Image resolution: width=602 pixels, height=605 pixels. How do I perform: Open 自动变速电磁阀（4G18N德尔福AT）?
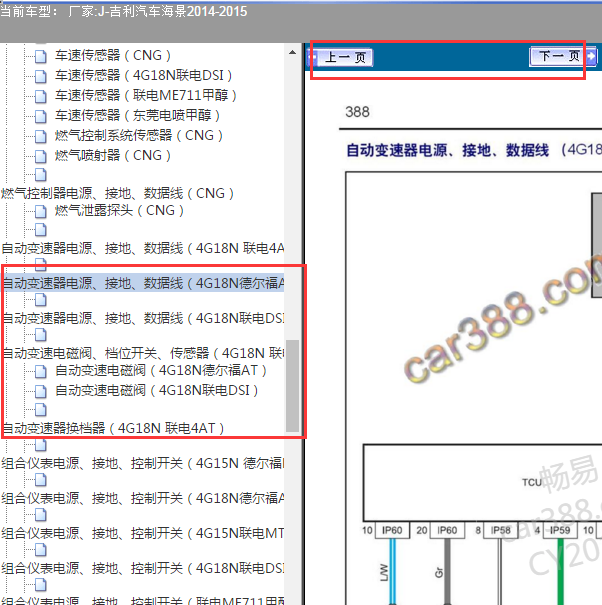click(161, 370)
